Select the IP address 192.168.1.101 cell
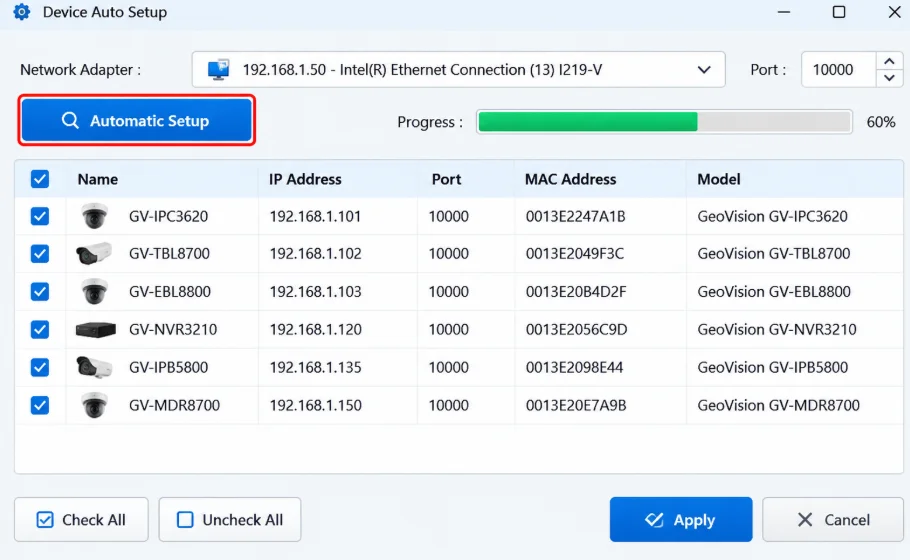Screen dimensions: 910x560 [315, 216]
